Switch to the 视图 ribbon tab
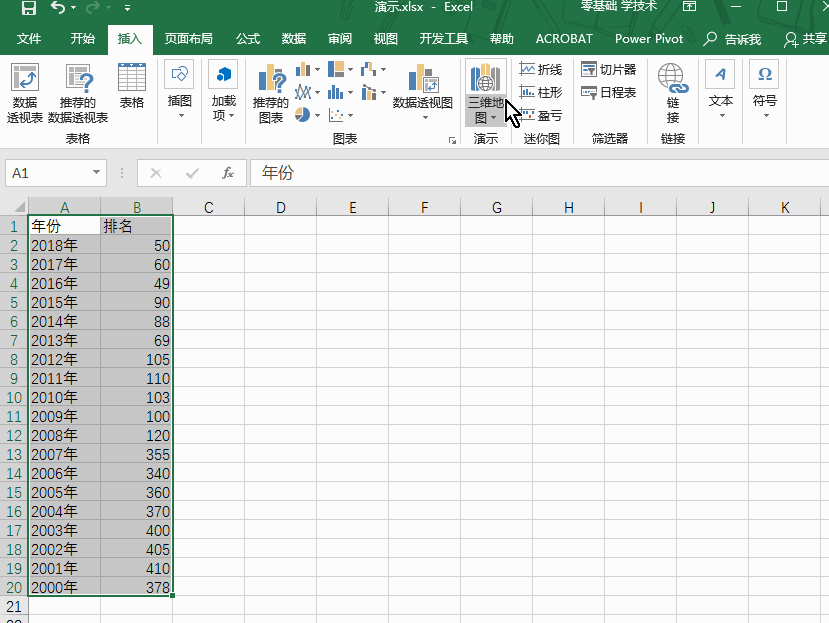Screen dimensions: 829x623 tap(385, 39)
